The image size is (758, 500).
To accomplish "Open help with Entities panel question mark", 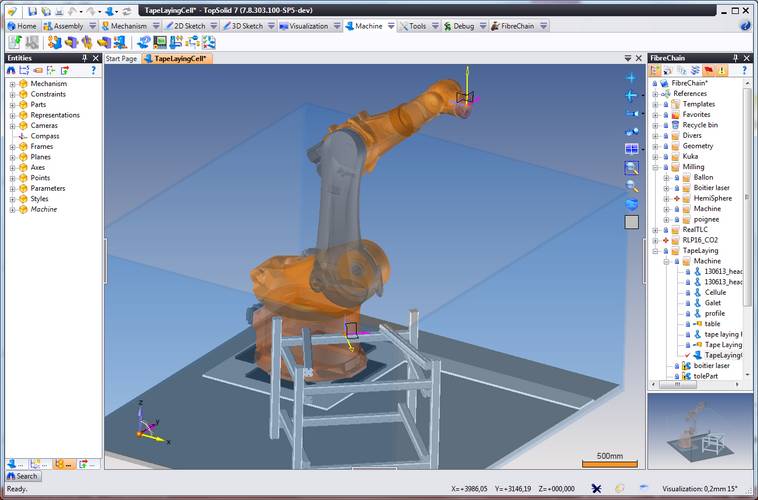I will click(x=93, y=71).
